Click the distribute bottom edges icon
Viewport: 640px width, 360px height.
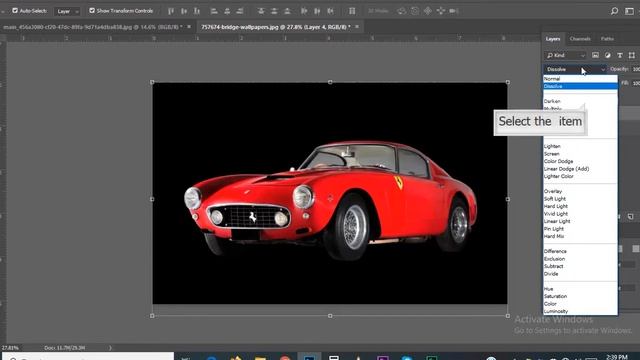287,11
